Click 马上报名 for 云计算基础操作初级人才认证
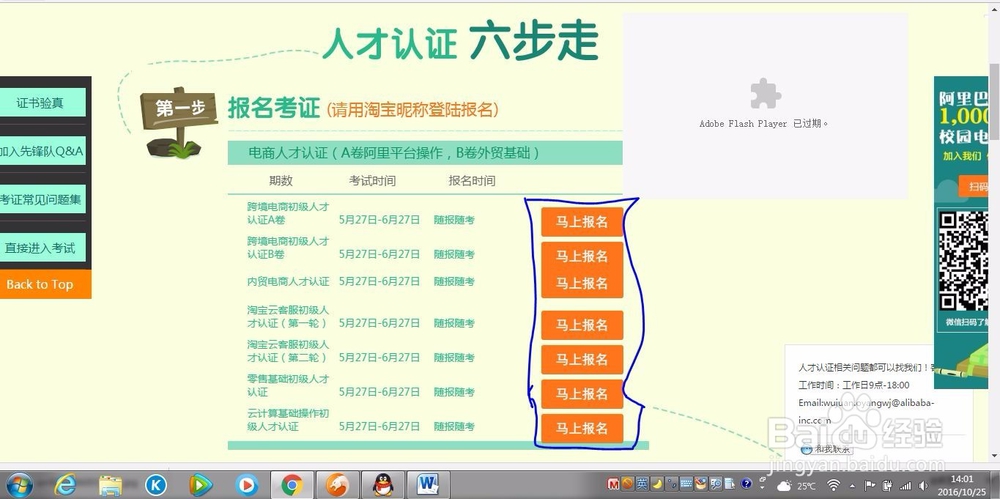The width and height of the screenshot is (1000, 499). 582,429
